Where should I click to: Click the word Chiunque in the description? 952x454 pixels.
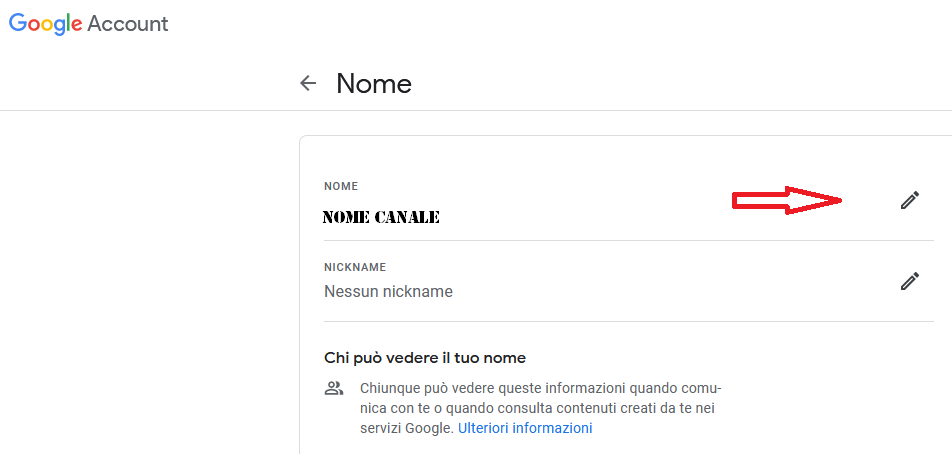pyautogui.click(x=386, y=388)
